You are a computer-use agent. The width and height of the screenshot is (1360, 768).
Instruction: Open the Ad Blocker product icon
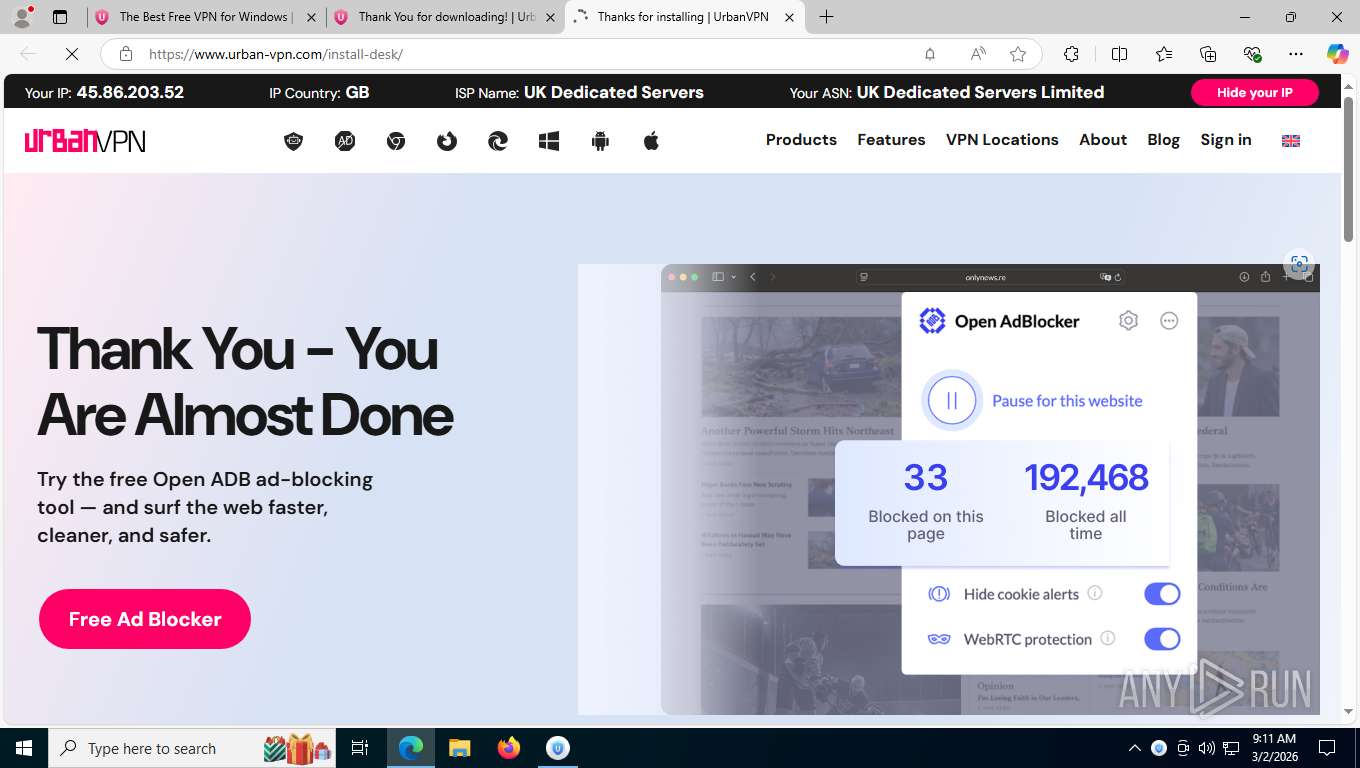(x=345, y=141)
